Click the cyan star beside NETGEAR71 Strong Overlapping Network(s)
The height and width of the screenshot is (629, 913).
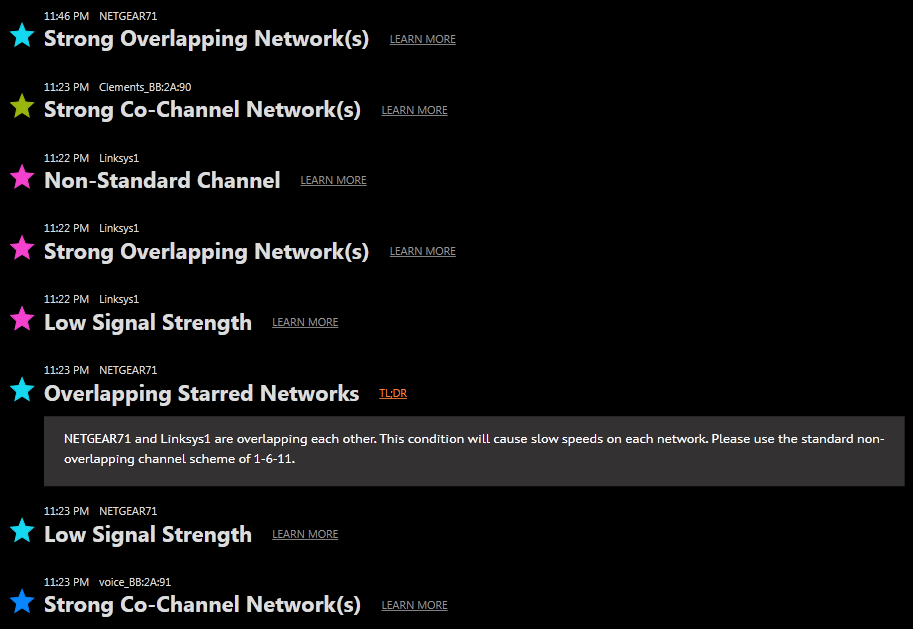tap(22, 36)
